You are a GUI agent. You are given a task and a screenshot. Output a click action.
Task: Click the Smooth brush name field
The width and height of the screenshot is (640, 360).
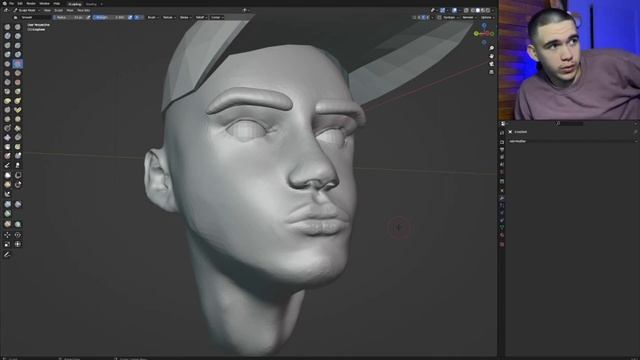[x=35, y=18]
